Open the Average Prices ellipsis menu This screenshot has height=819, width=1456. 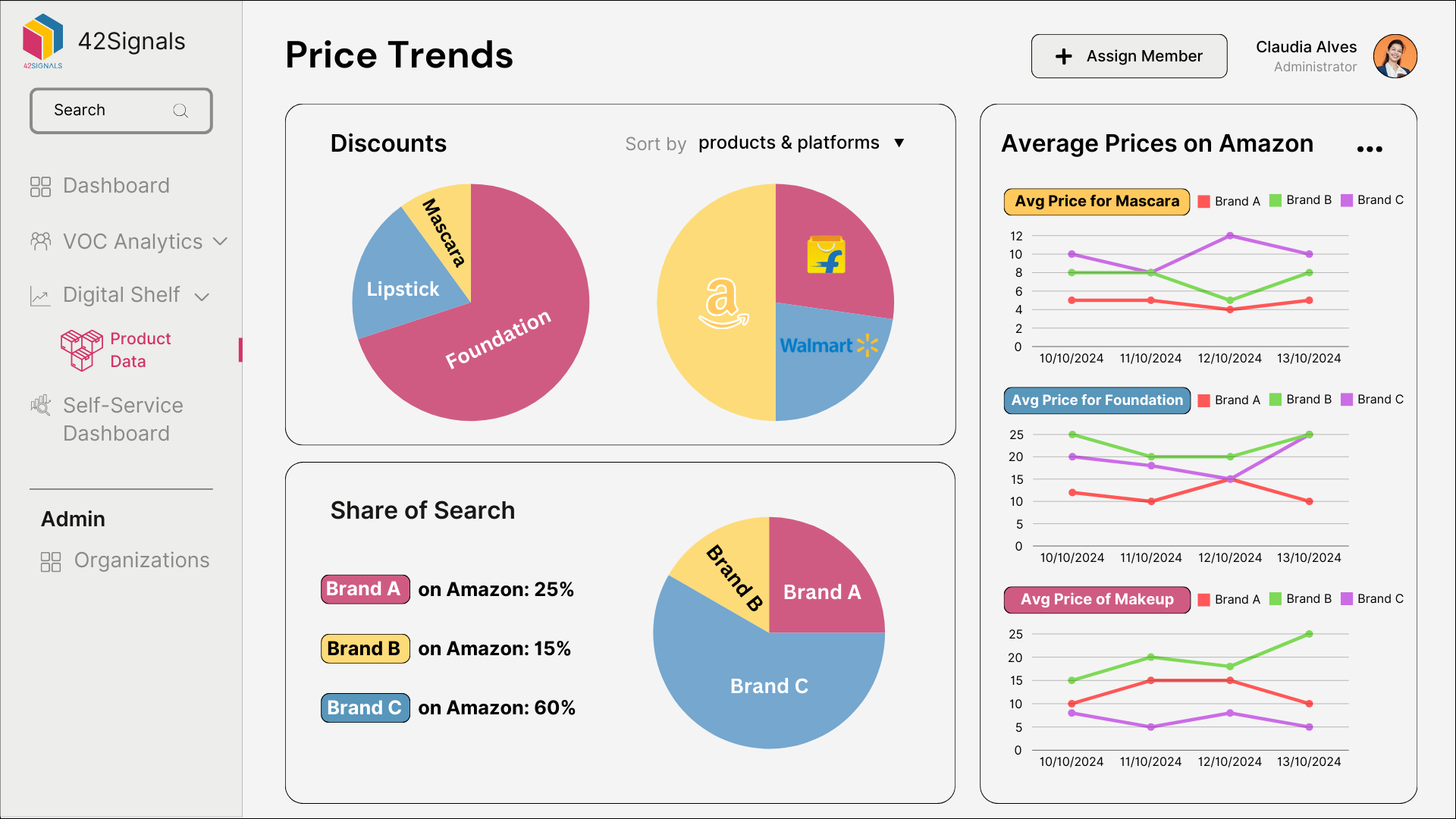point(1370,149)
